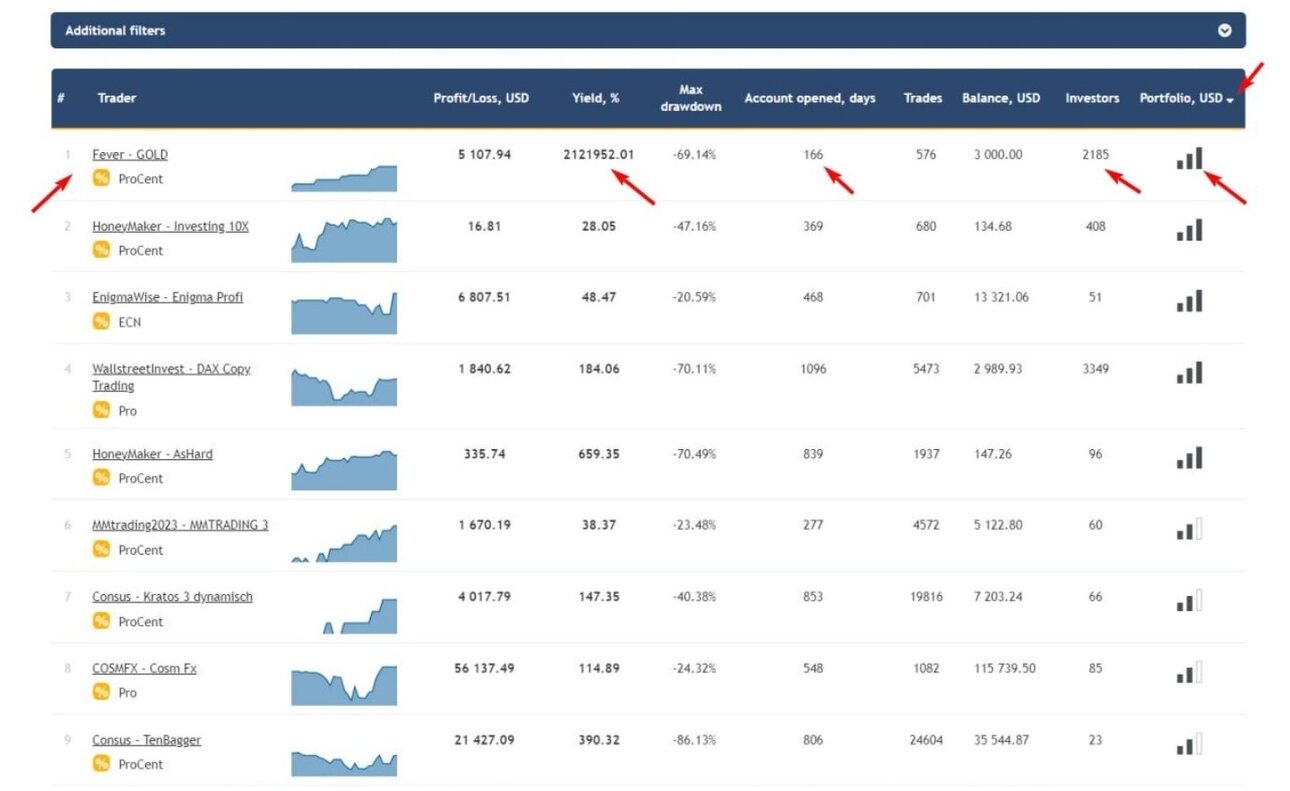Click the portfolio bars icon for COSMFX

coord(1189,672)
